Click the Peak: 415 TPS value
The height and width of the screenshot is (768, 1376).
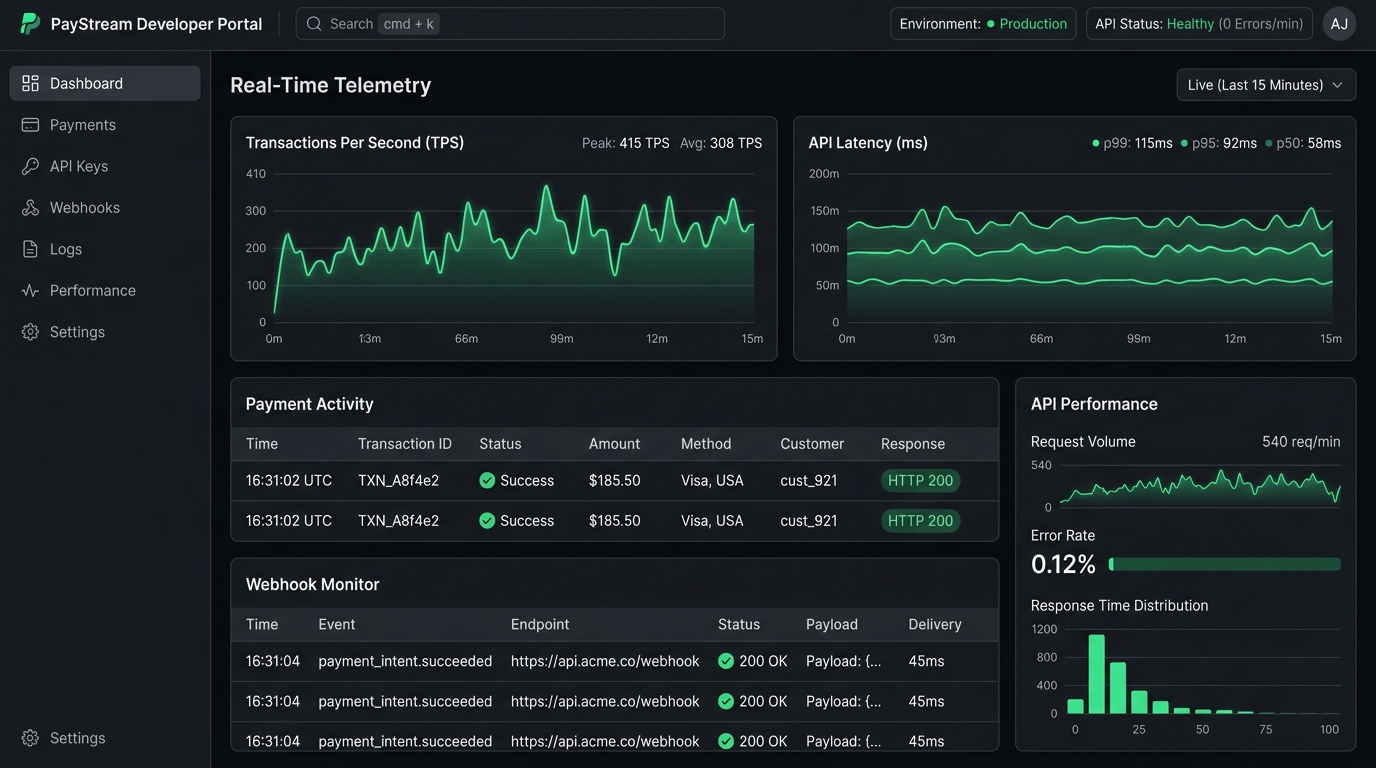(x=626, y=143)
